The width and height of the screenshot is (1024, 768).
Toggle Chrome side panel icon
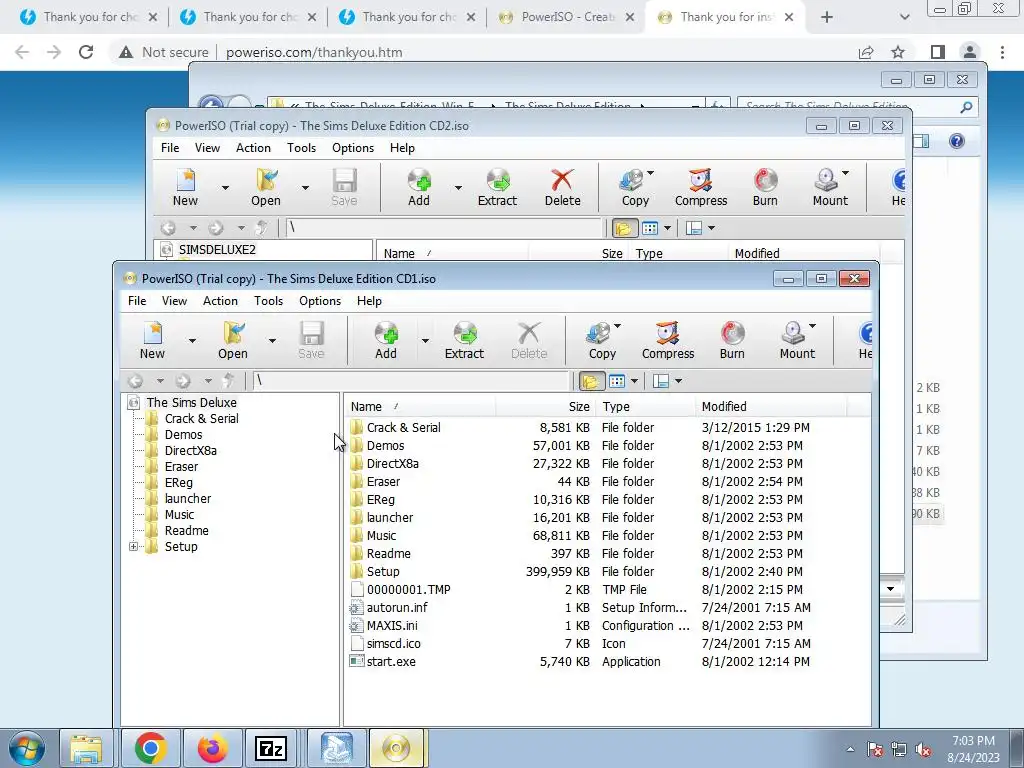pyautogui.click(x=937, y=52)
